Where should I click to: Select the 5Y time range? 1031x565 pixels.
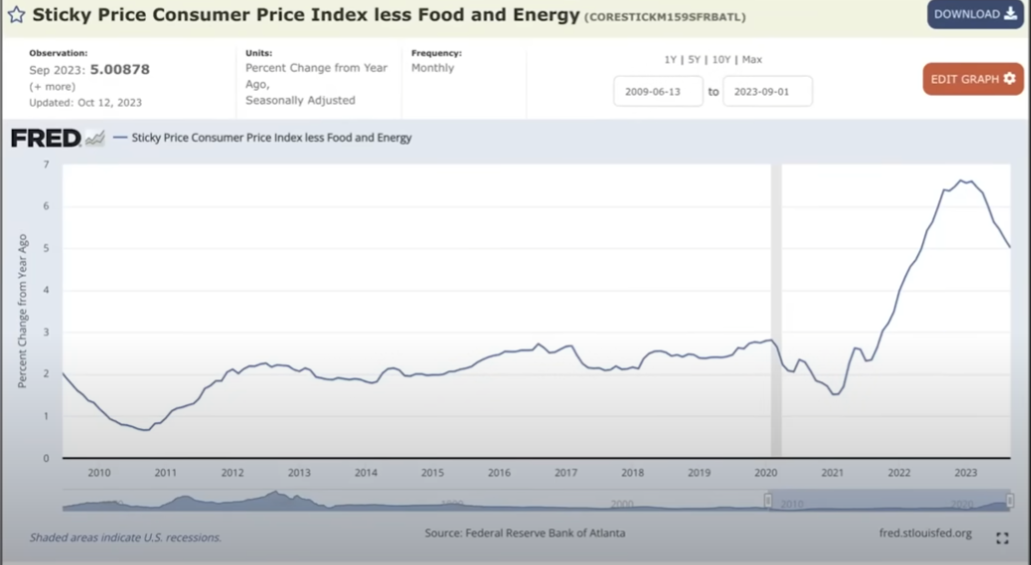[x=694, y=59]
